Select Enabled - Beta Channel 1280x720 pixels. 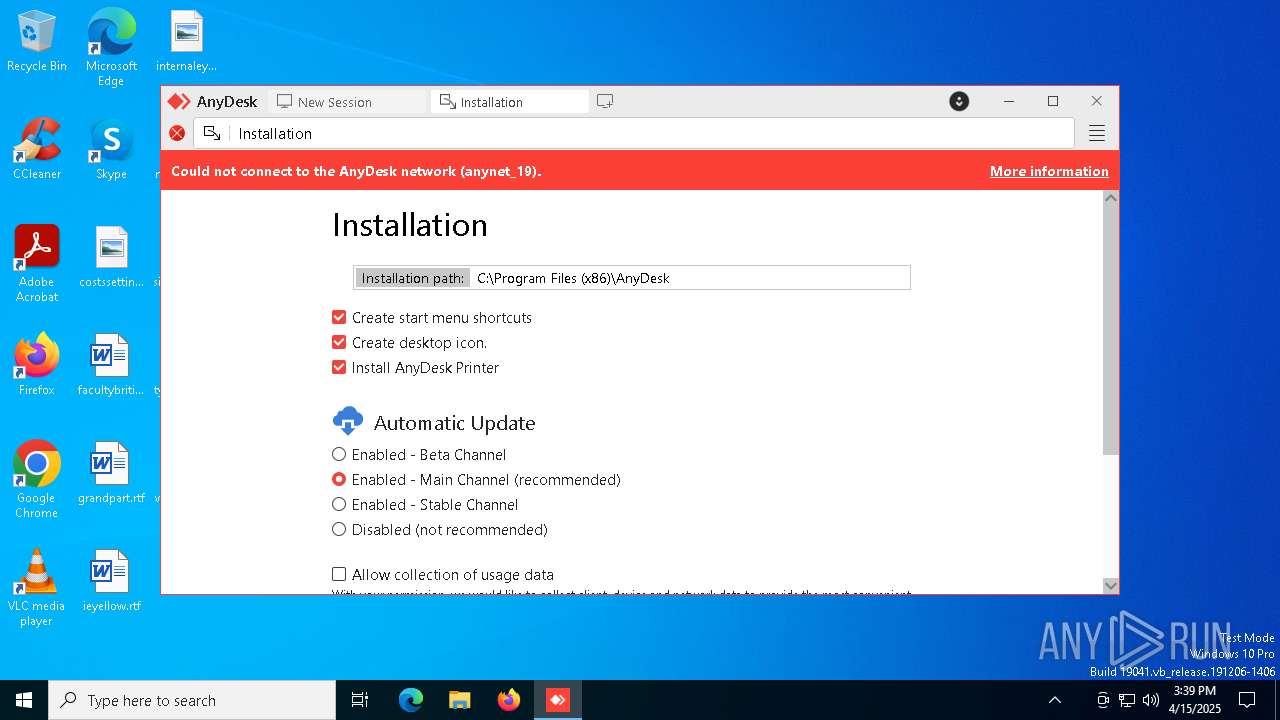(339, 454)
